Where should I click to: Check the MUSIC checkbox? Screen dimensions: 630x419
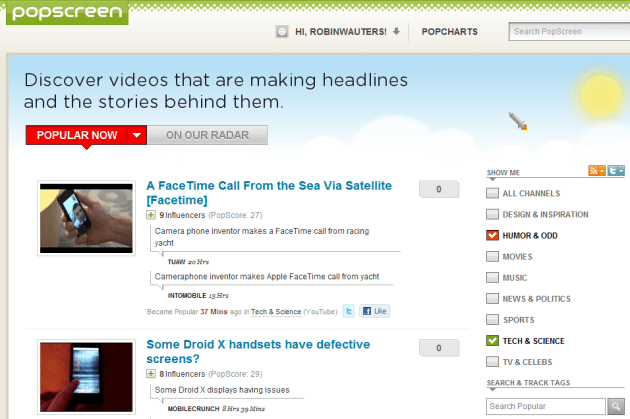coord(492,278)
